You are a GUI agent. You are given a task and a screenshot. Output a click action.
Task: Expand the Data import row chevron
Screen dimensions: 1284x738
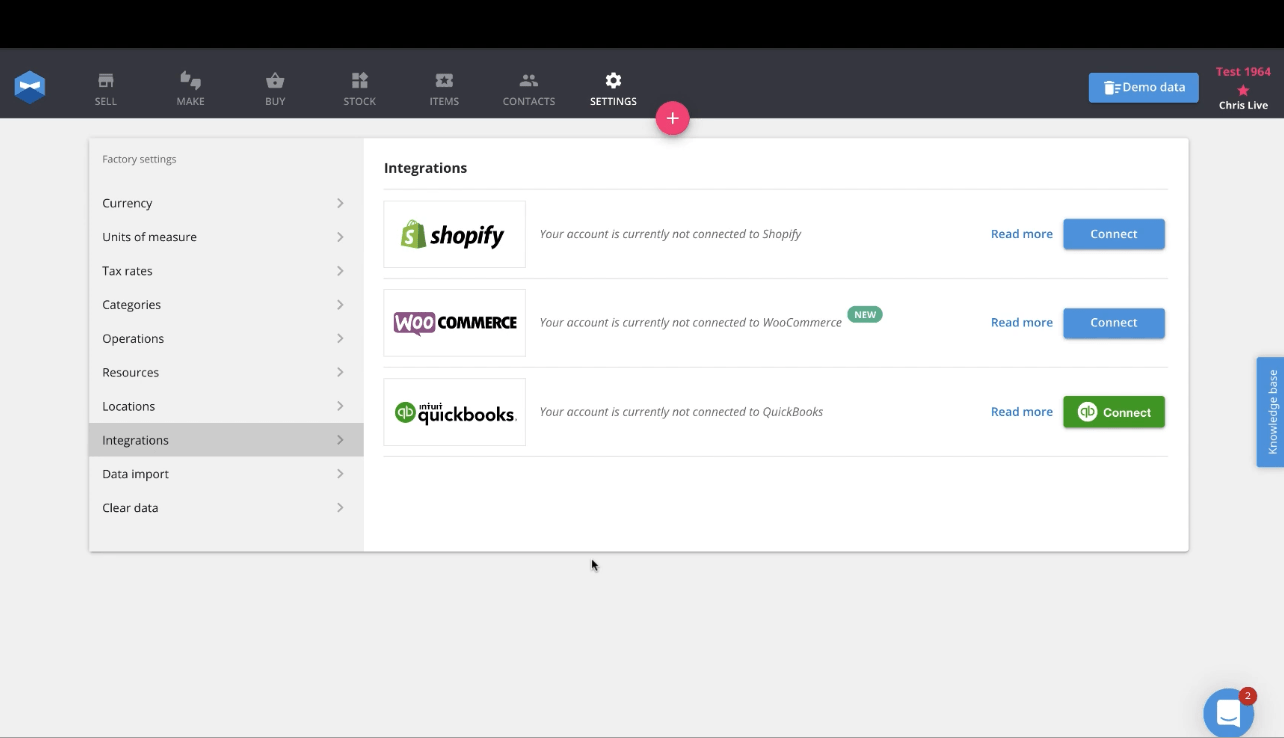click(x=340, y=474)
